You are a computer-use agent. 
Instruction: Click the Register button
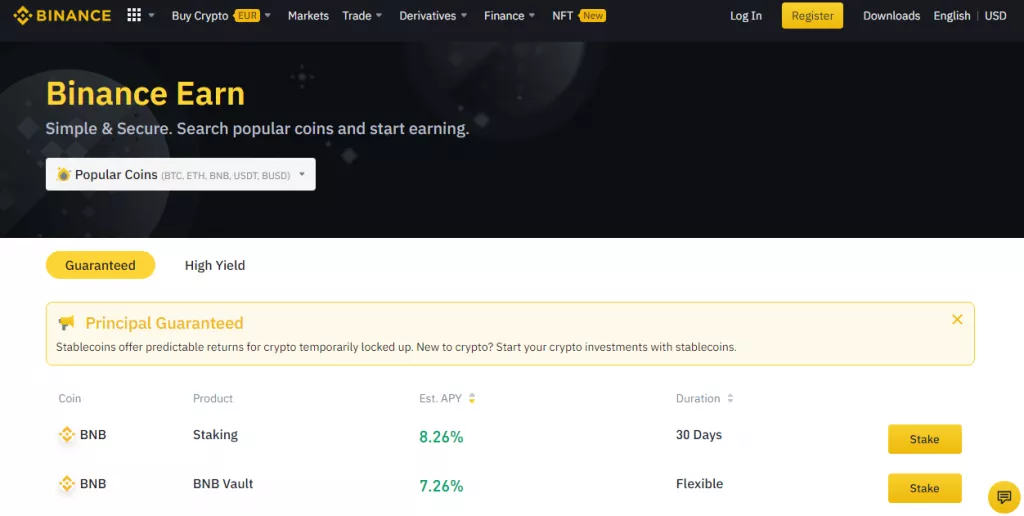pos(812,16)
